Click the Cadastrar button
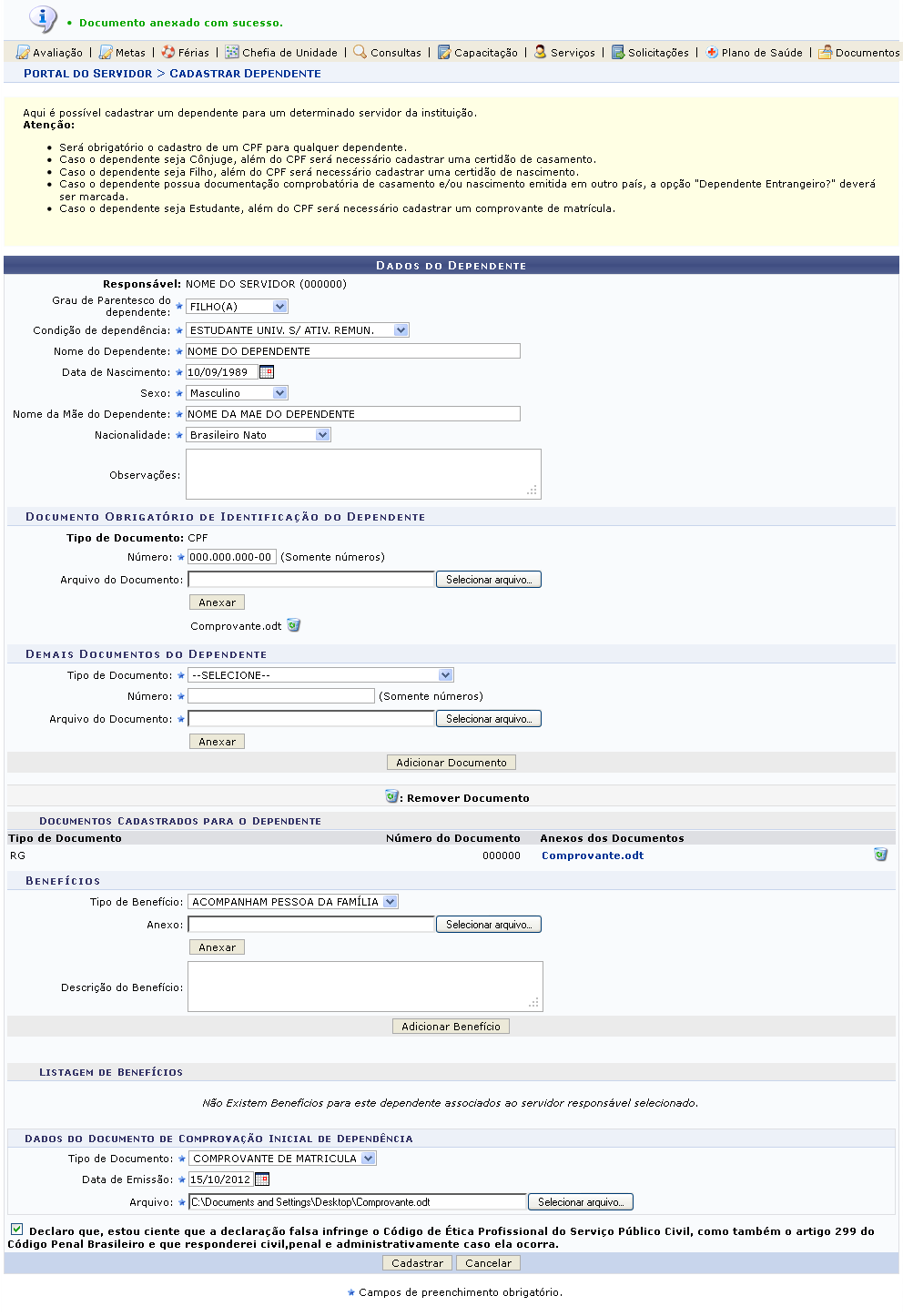Viewport: 903px width, 1316px height. point(417,1263)
